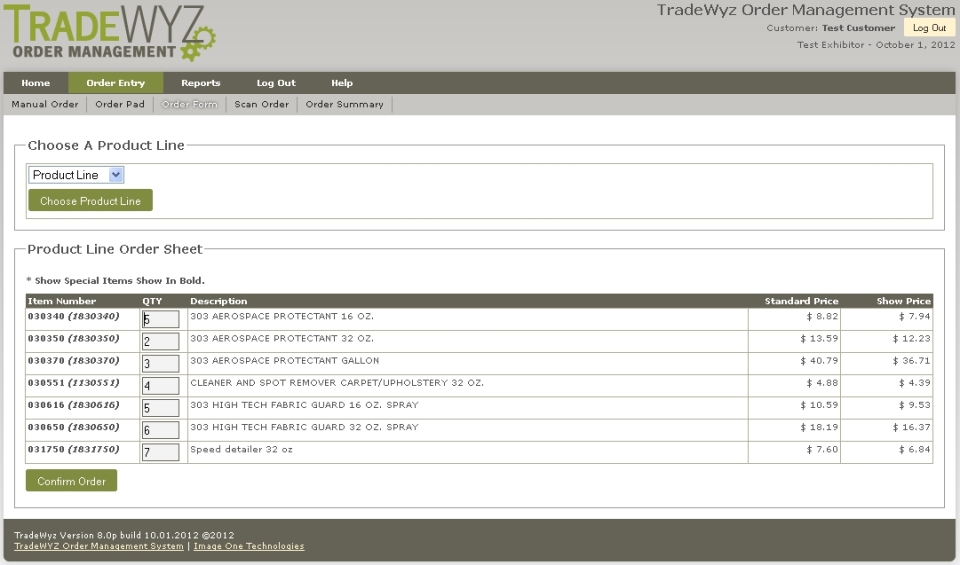Select QTY input for Carpet/Upholstery cleaner

pos(160,386)
